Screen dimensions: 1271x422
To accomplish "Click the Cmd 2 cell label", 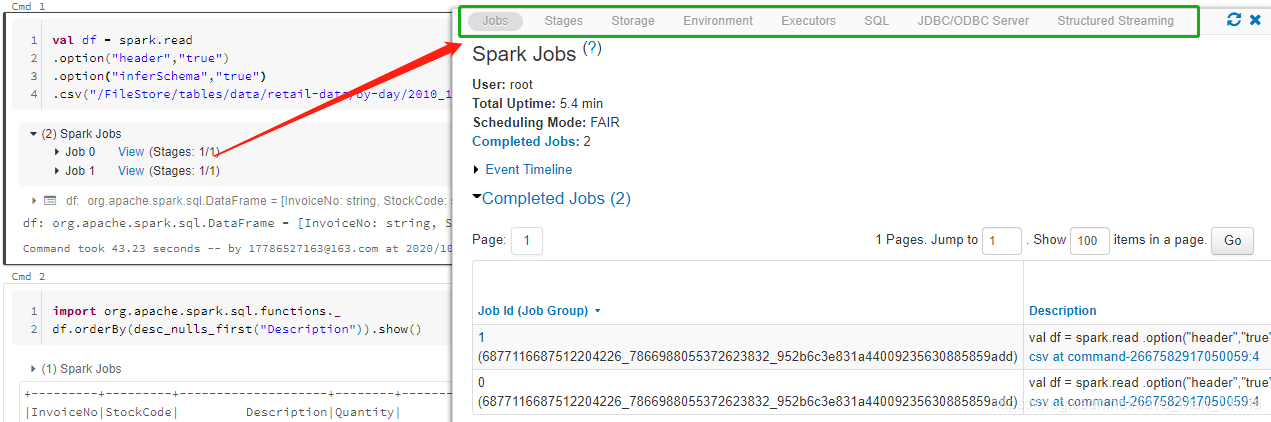I will pos(28,276).
